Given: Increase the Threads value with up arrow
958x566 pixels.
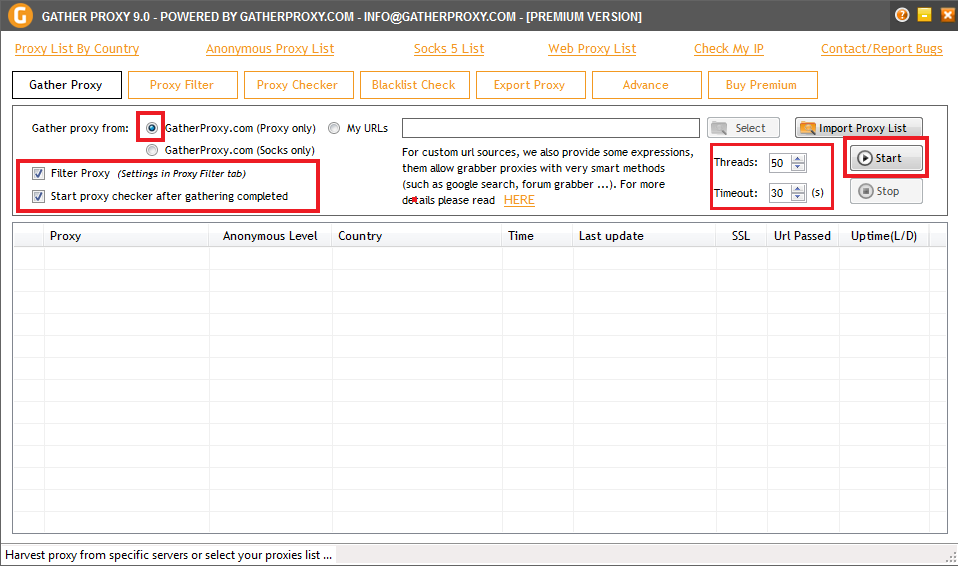Looking at the screenshot, I should point(798,159).
